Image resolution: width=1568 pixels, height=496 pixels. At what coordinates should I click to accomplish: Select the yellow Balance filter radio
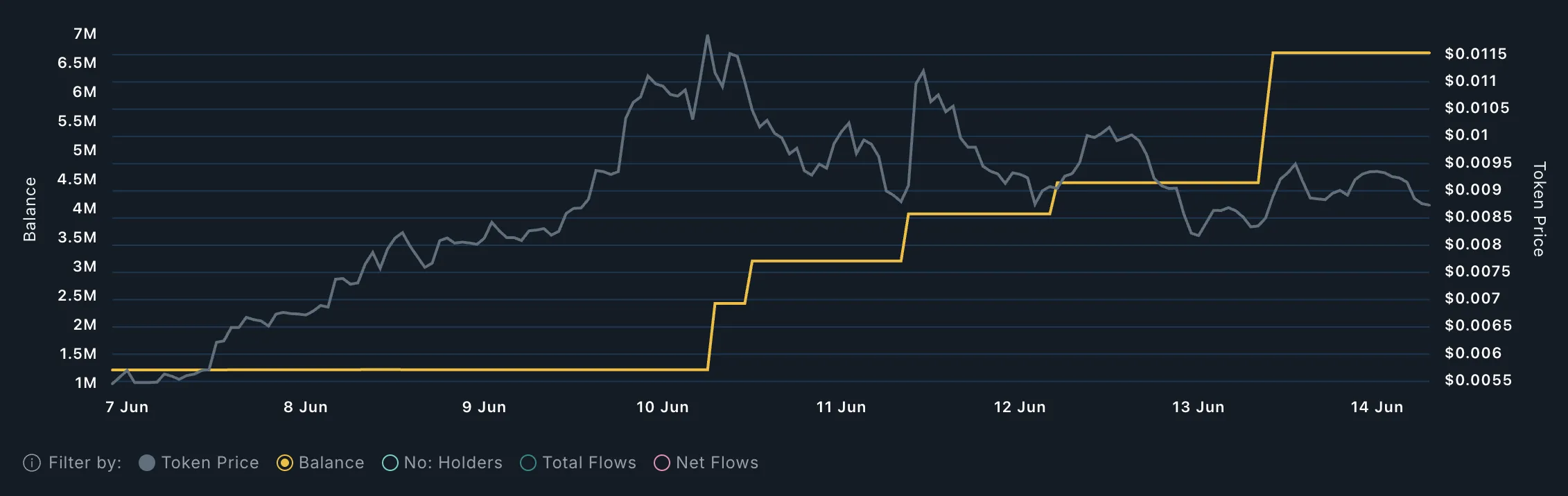click(284, 463)
